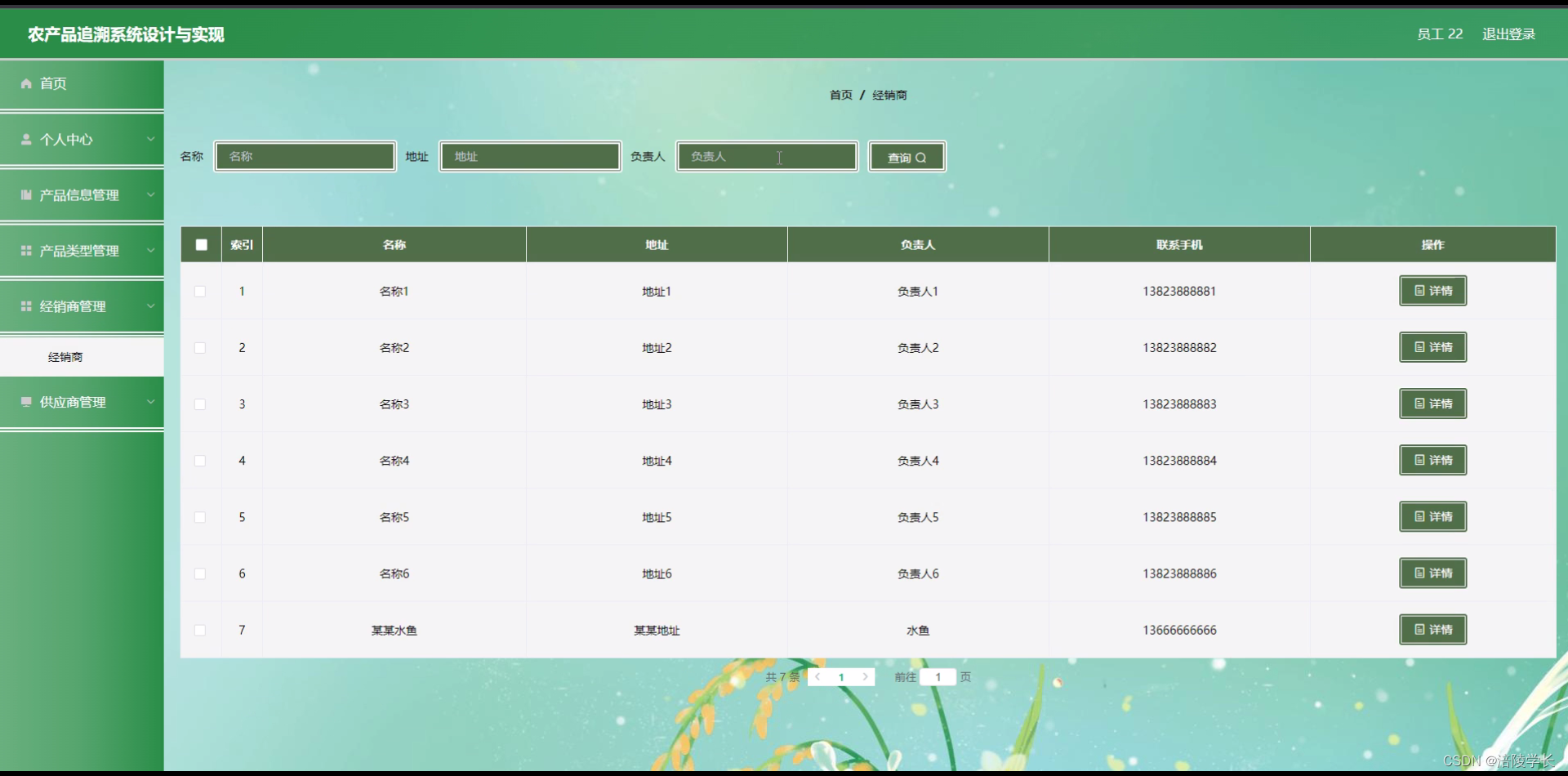Screen dimensions: 1568x776
Task: Collapse the 经销商管理 menu
Action: [150, 305]
